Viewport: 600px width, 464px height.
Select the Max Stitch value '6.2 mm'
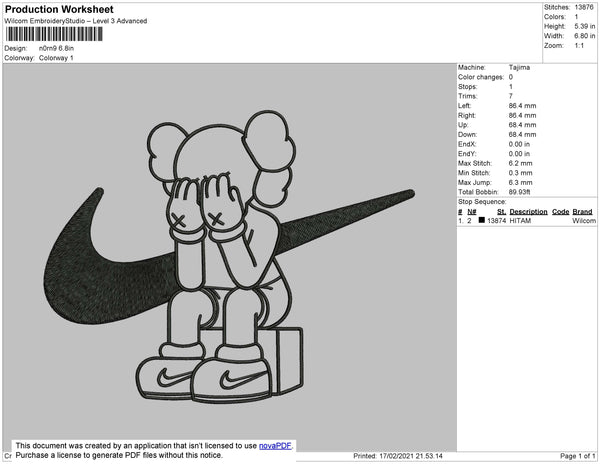pos(520,163)
